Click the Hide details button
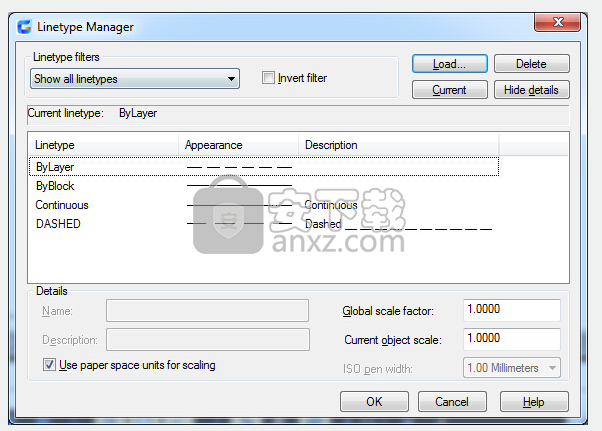 [x=531, y=90]
